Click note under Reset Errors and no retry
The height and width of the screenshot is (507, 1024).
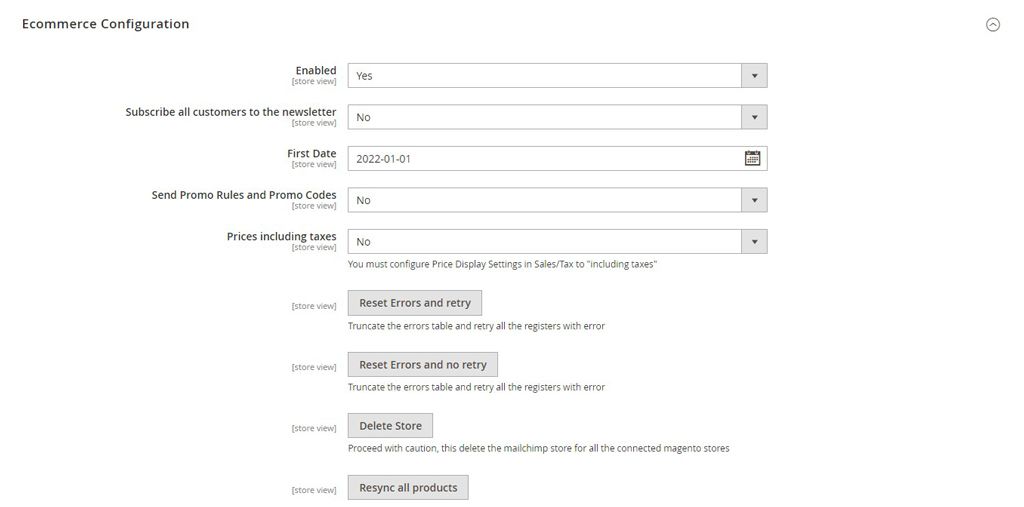pos(476,387)
